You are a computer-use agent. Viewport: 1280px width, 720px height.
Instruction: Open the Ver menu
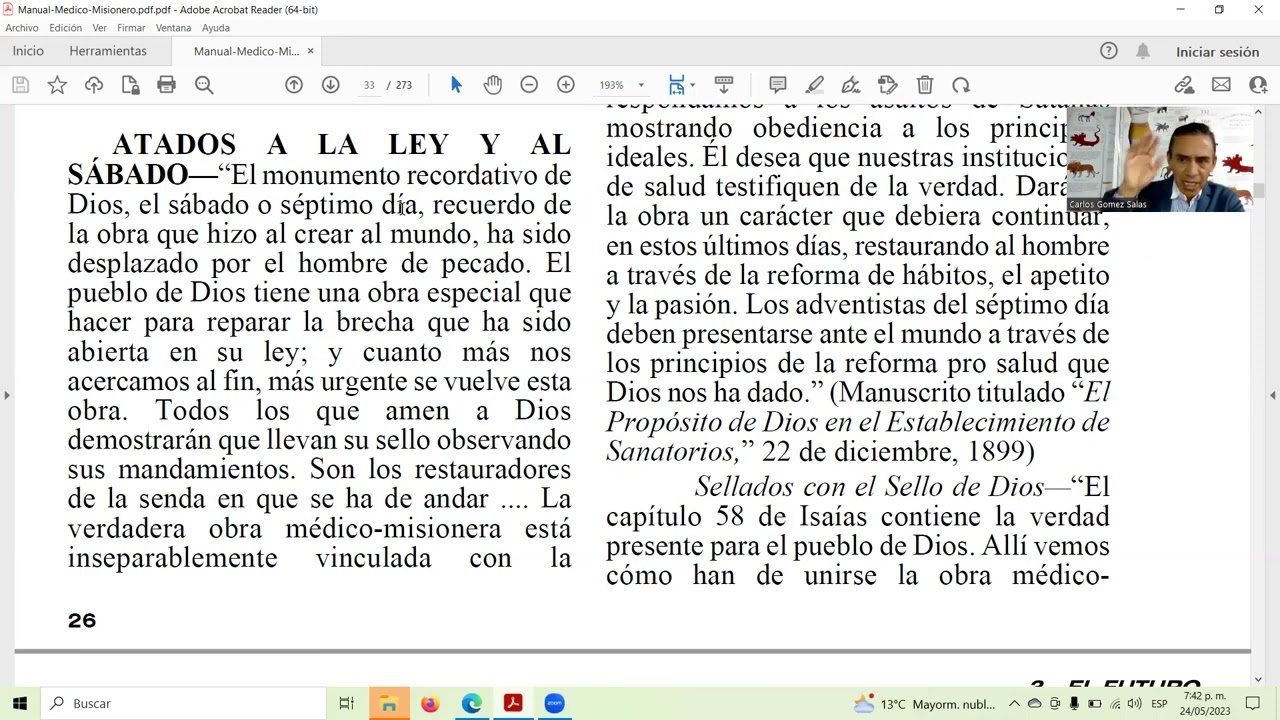[x=99, y=28]
